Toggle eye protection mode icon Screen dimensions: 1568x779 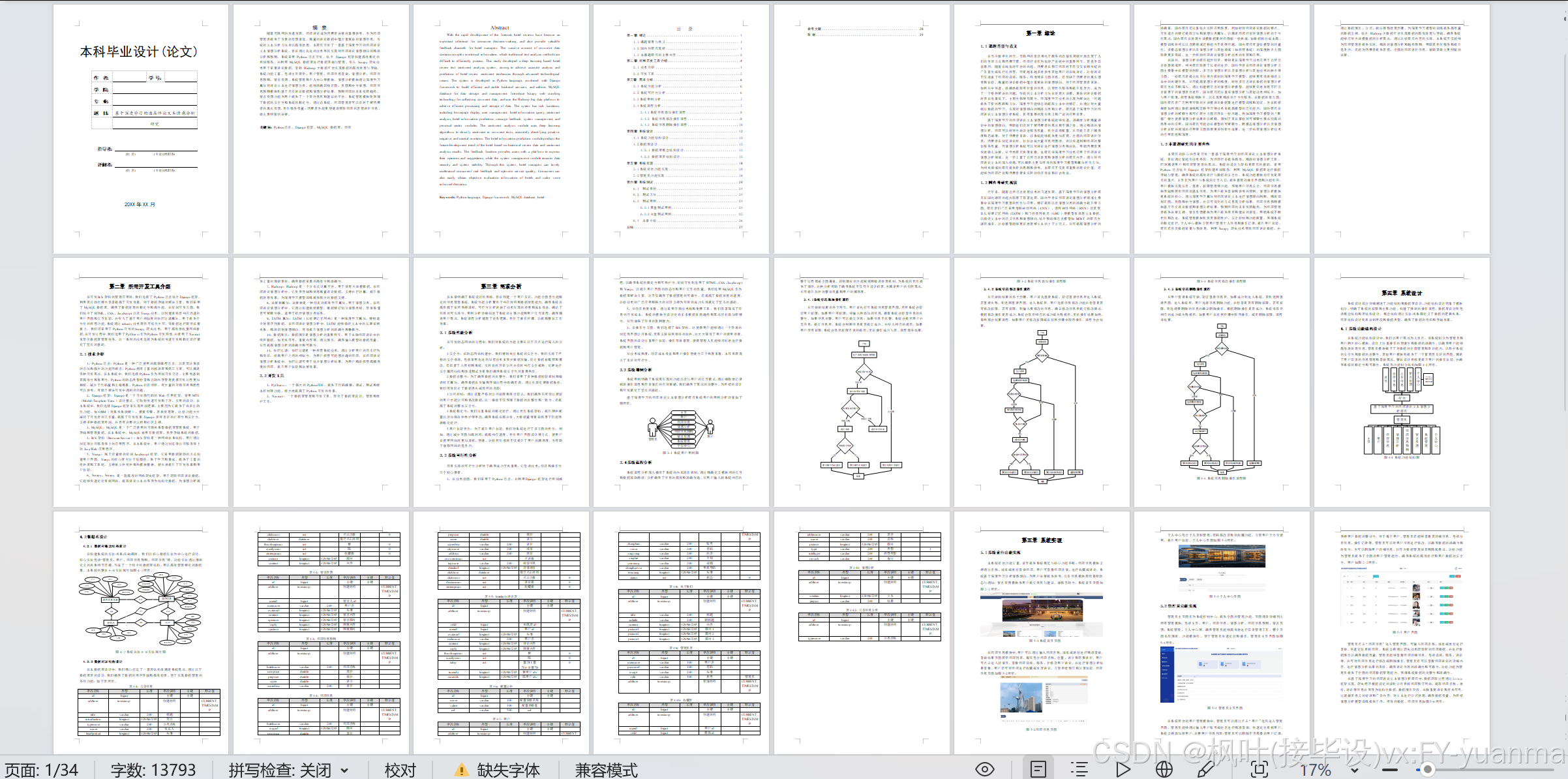(x=984, y=769)
